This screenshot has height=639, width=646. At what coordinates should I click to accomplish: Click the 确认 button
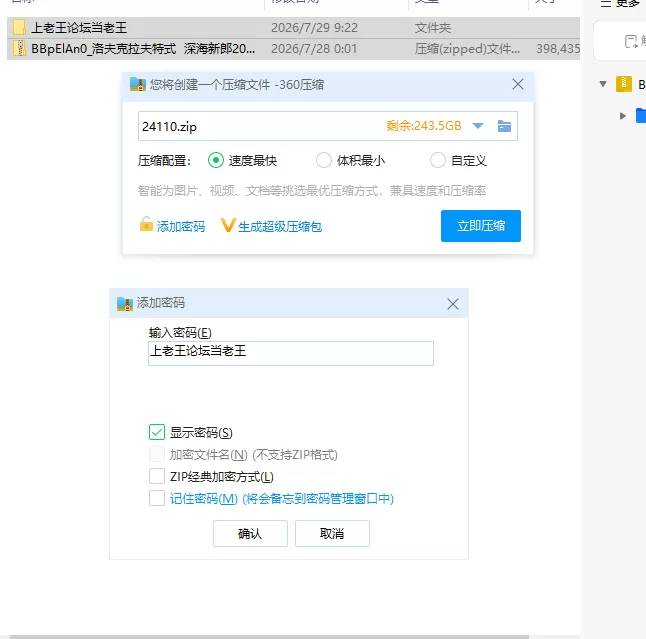(x=250, y=534)
